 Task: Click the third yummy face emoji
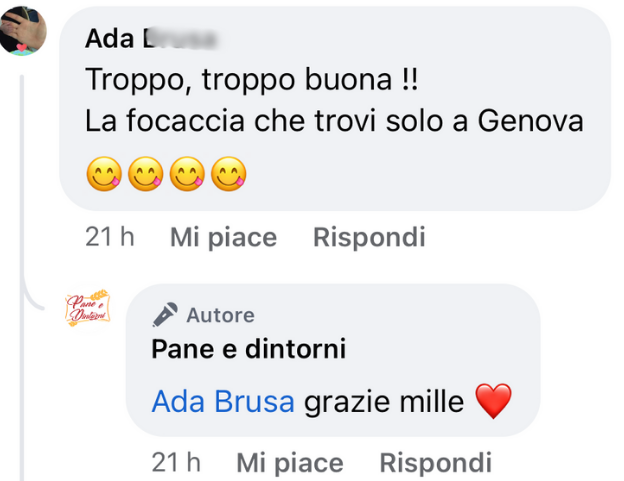[x=186, y=174]
